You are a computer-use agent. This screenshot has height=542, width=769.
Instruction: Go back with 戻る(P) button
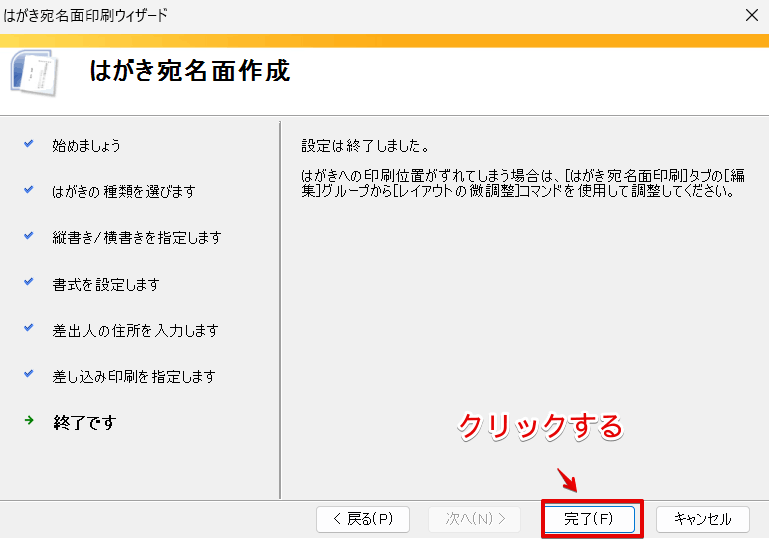point(363,519)
